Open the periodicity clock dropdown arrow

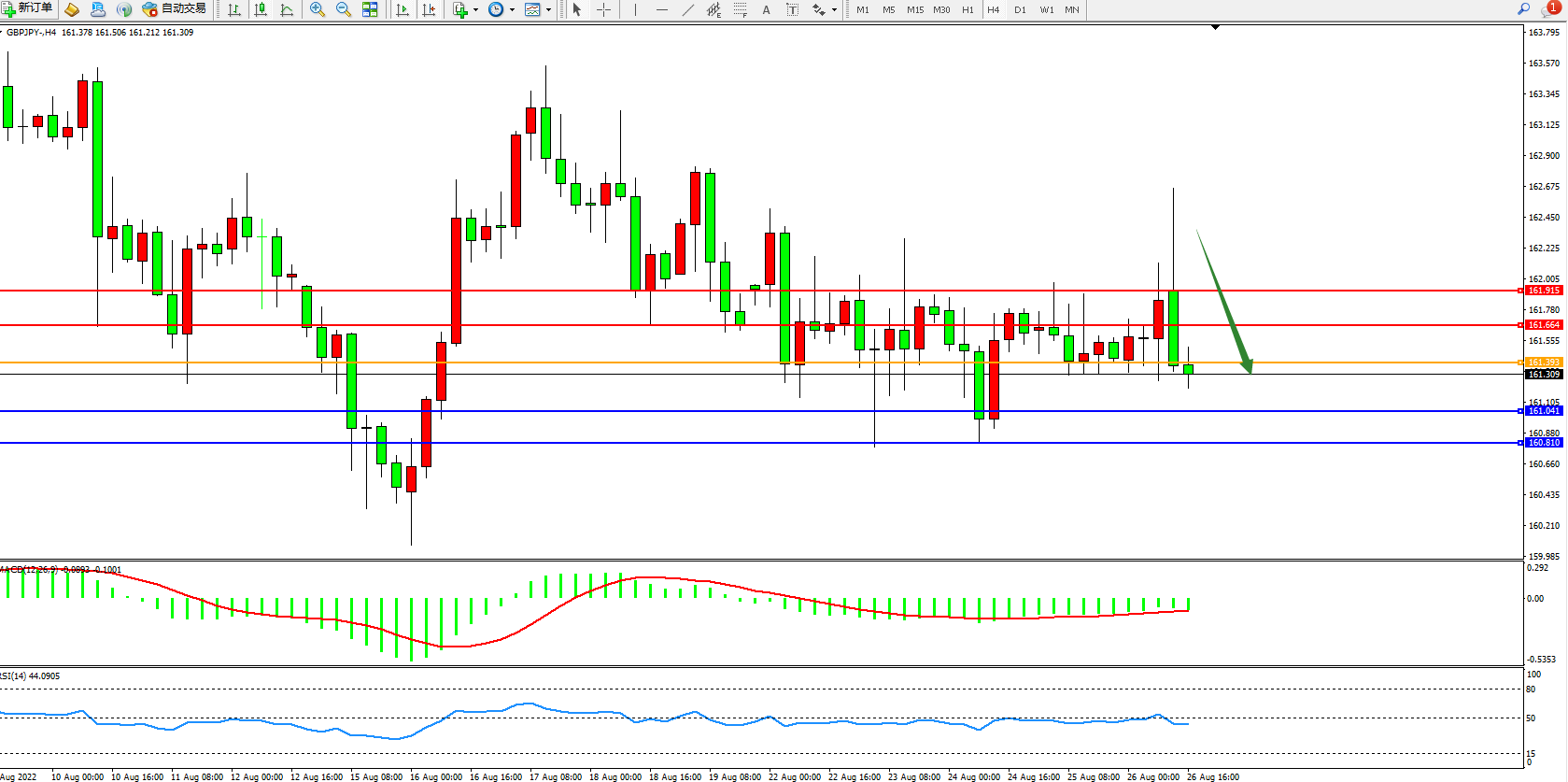(512, 9)
